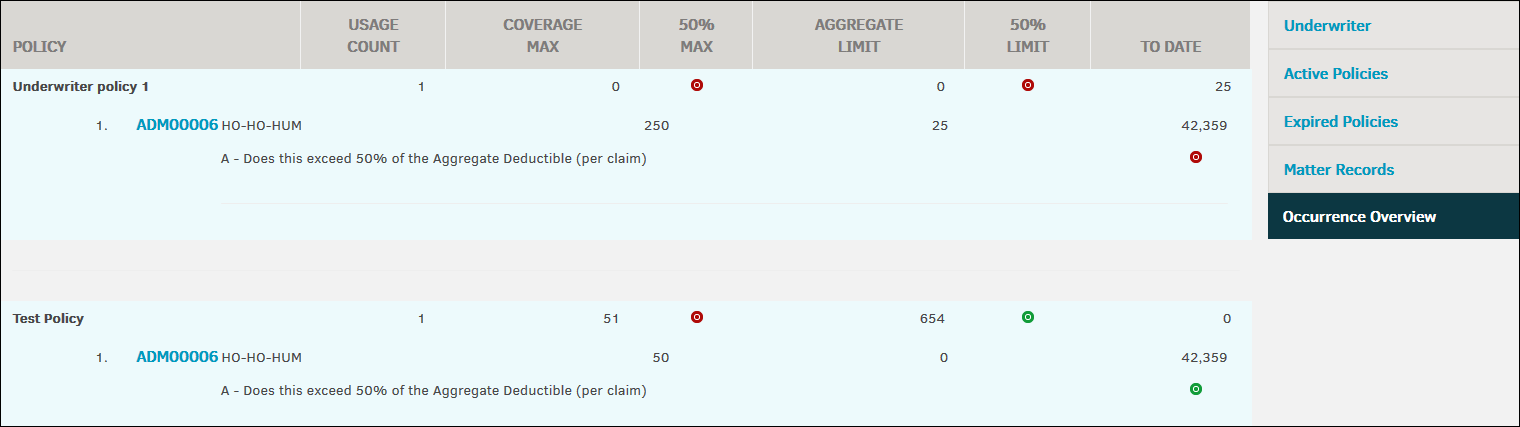Click the Usage Count column header
The width and height of the screenshot is (1520, 427).
(373, 35)
